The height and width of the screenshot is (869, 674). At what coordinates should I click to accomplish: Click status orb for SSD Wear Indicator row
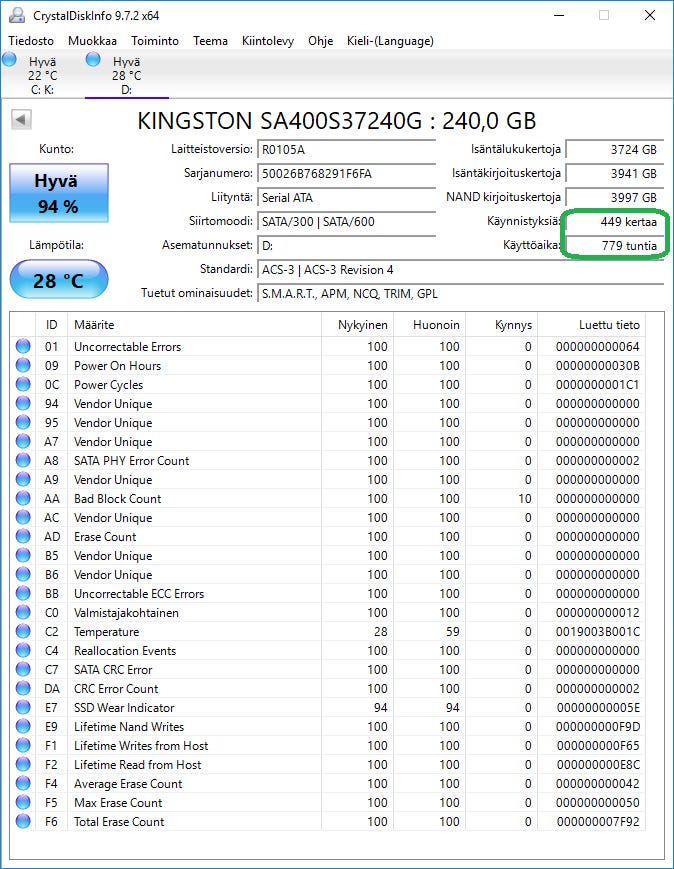tap(23, 708)
